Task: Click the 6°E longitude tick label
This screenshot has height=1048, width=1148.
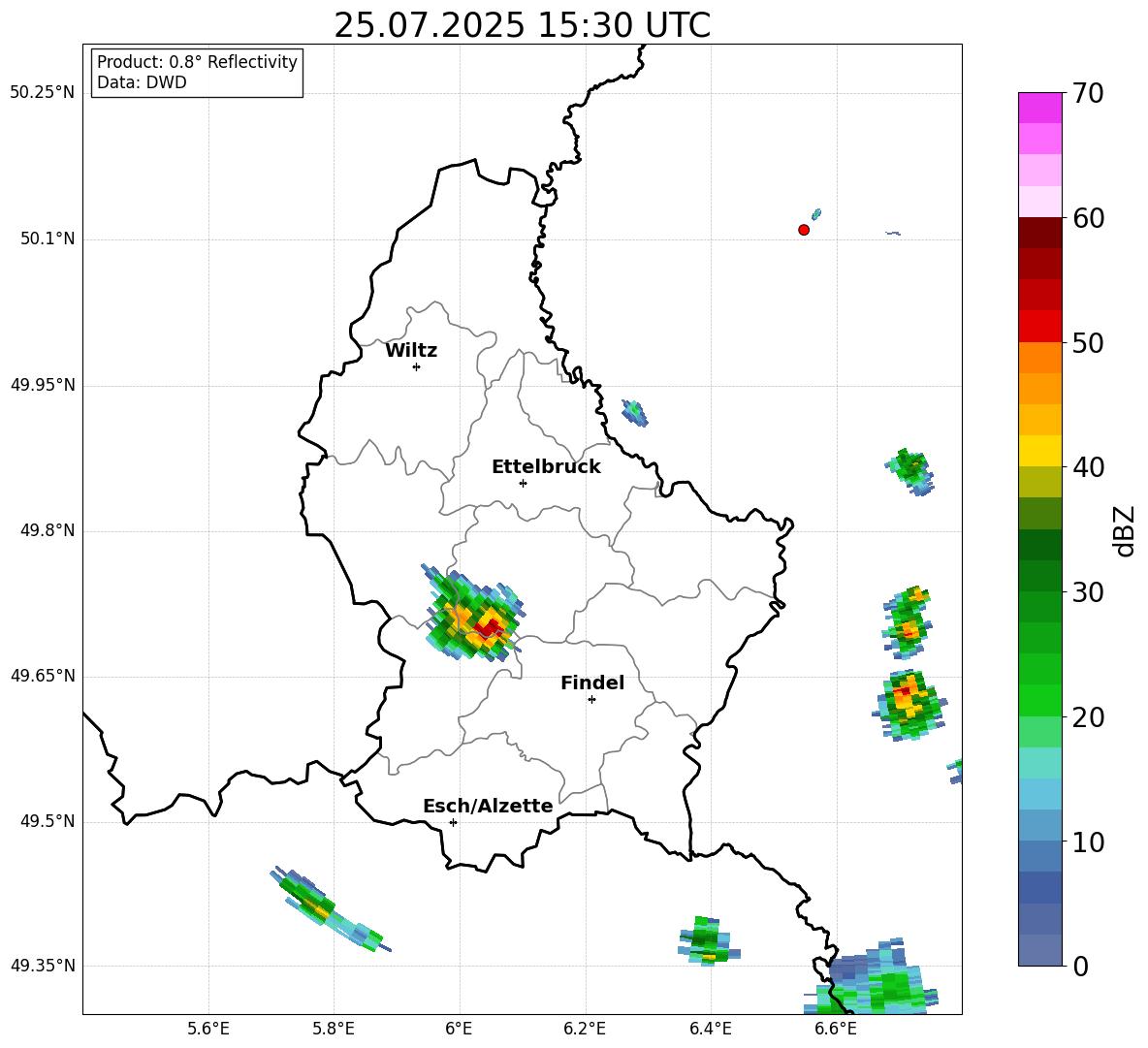Action: coord(459,1029)
